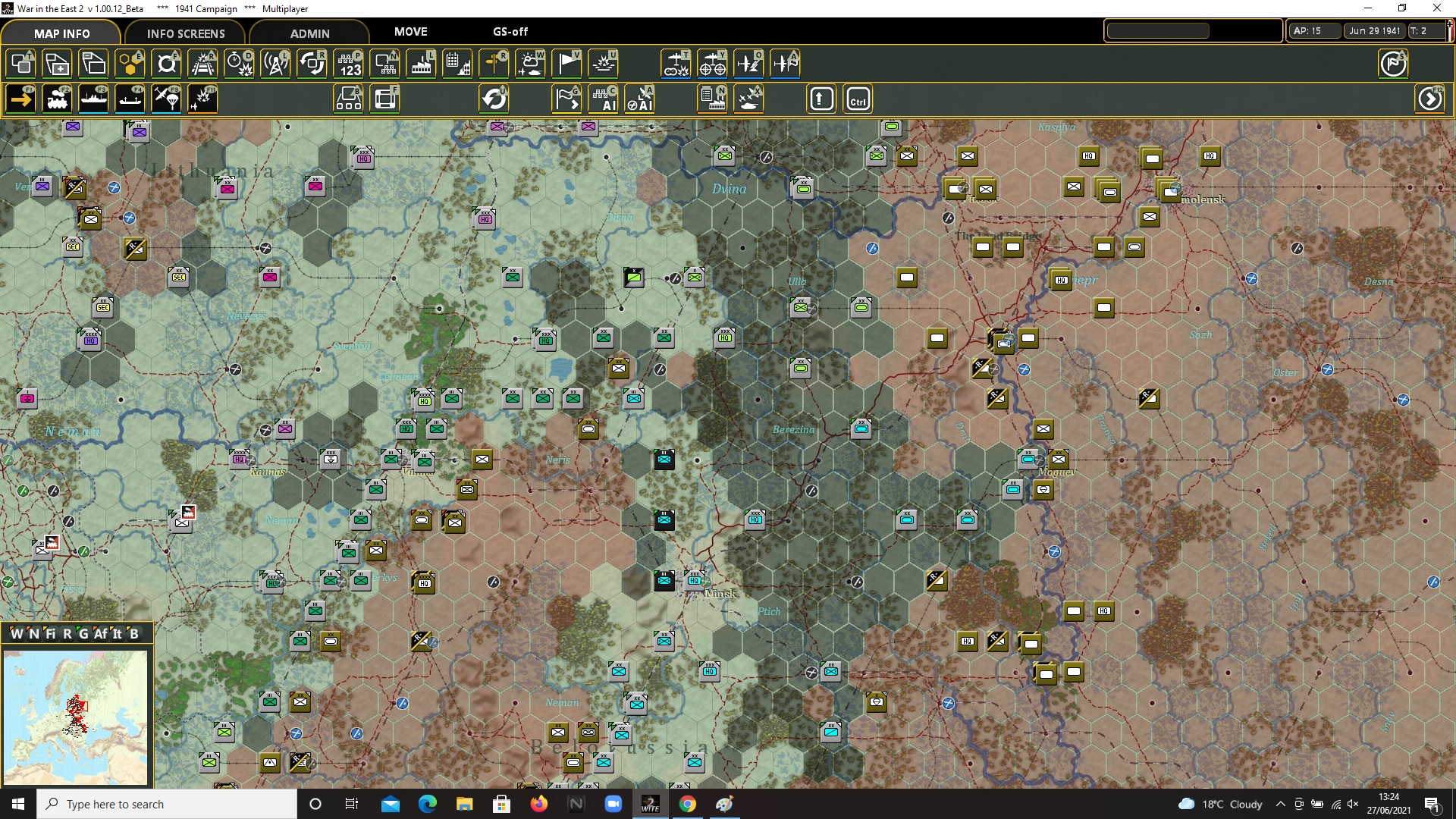
Task: Select the naval transport mode (ship icon)
Action: [93, 99]
